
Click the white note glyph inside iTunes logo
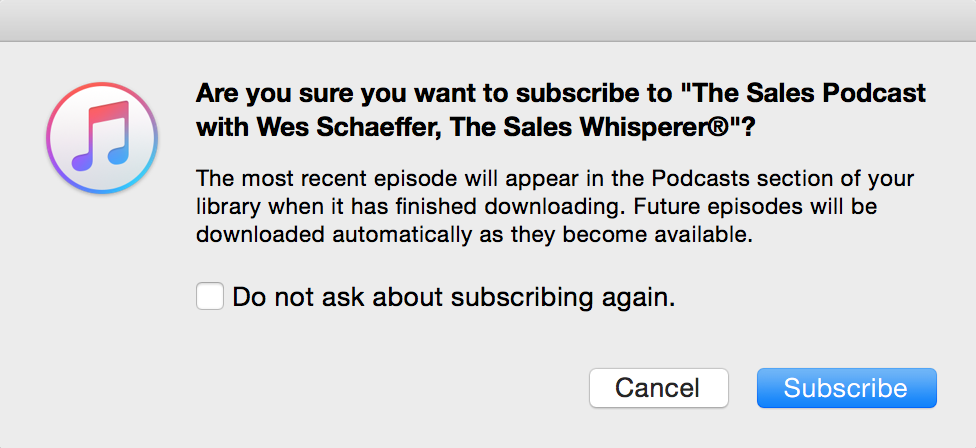pos(100,136)
